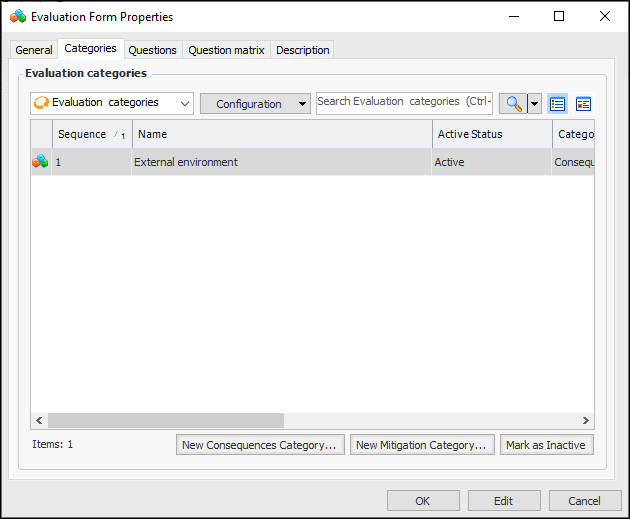Screen dimensions: 630x519
Task: Click the partially visible Category column header
Action: pyautogui.click(x=574, y=134)
